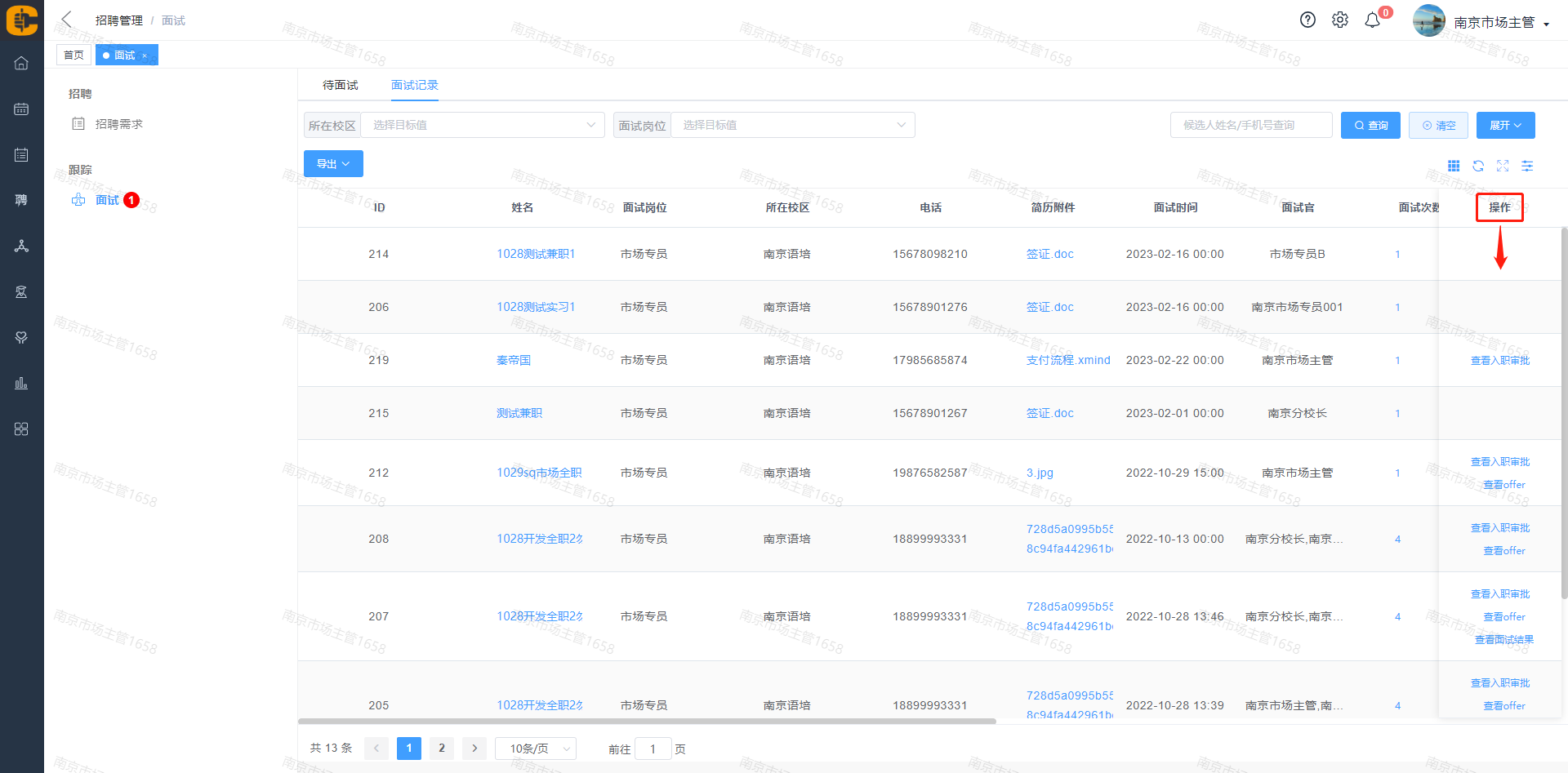Screen dimensions: 1568x773
Task: Click the 查询 search button
Action: tap(1370, 126)
